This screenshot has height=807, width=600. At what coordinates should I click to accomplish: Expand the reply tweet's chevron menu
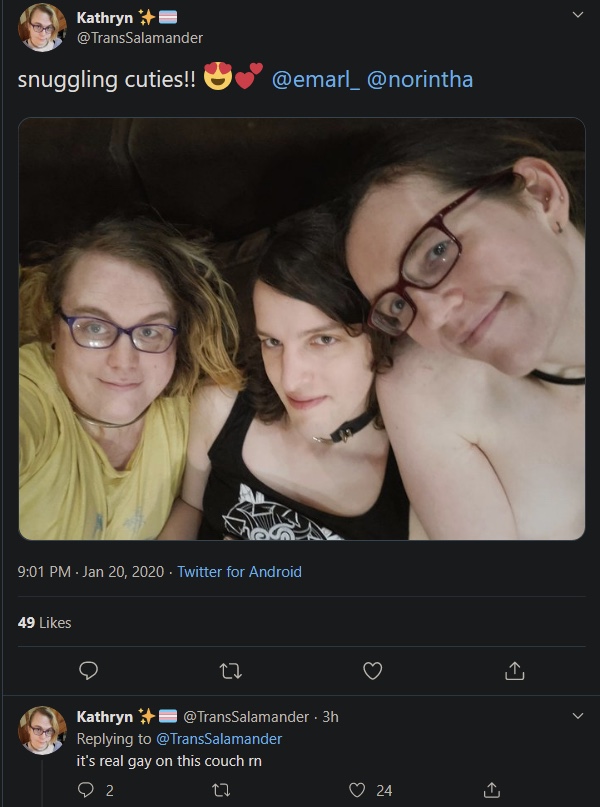[578, 716]
